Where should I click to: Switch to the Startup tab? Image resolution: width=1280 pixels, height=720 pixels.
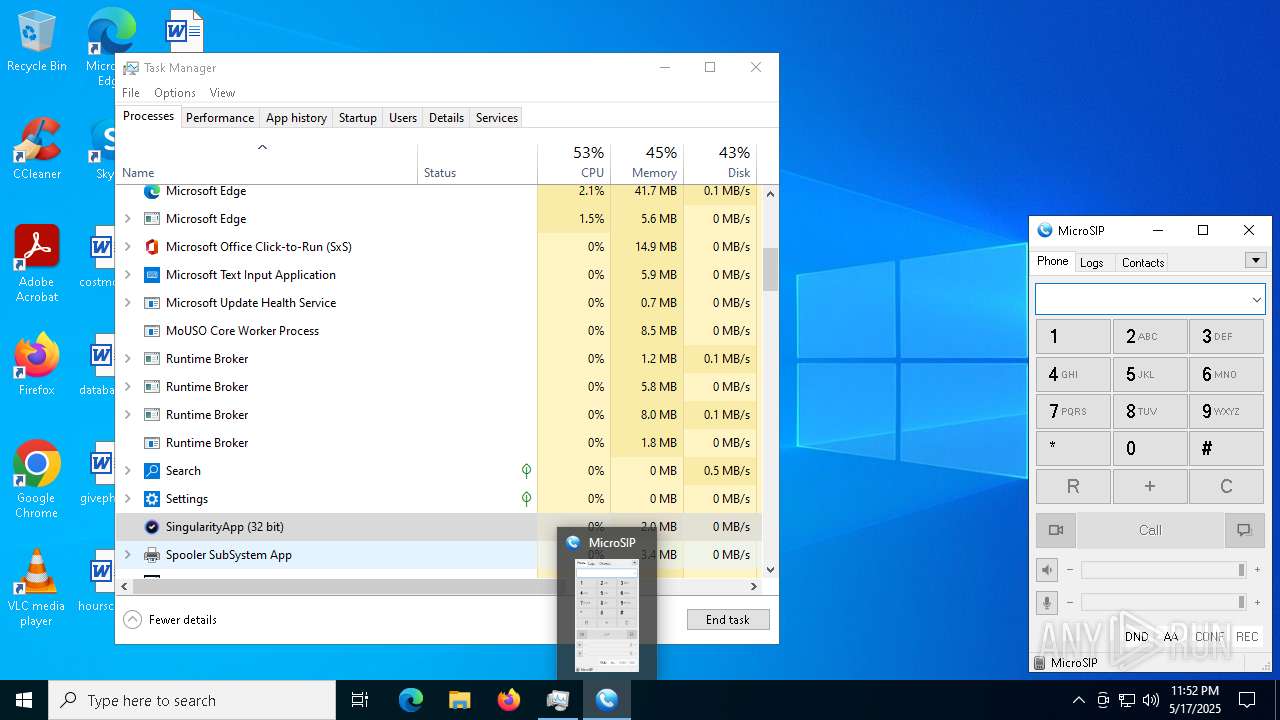tap(357, 118)
